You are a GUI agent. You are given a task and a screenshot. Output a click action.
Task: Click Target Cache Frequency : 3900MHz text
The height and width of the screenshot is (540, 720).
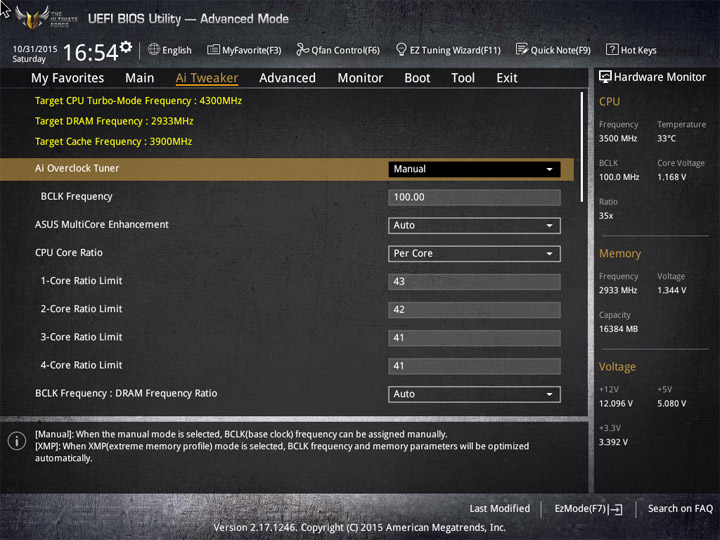tap(113, 141)
